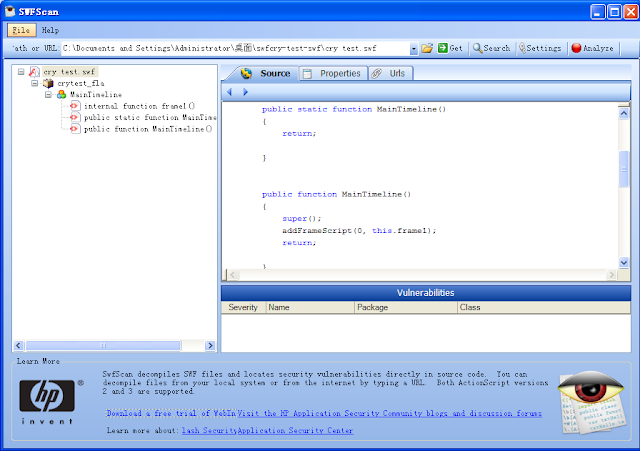This screenshot has width=640, height=451.
Task: Sort vulnerabilities by Severity column
Action: [x=243, y=307]
